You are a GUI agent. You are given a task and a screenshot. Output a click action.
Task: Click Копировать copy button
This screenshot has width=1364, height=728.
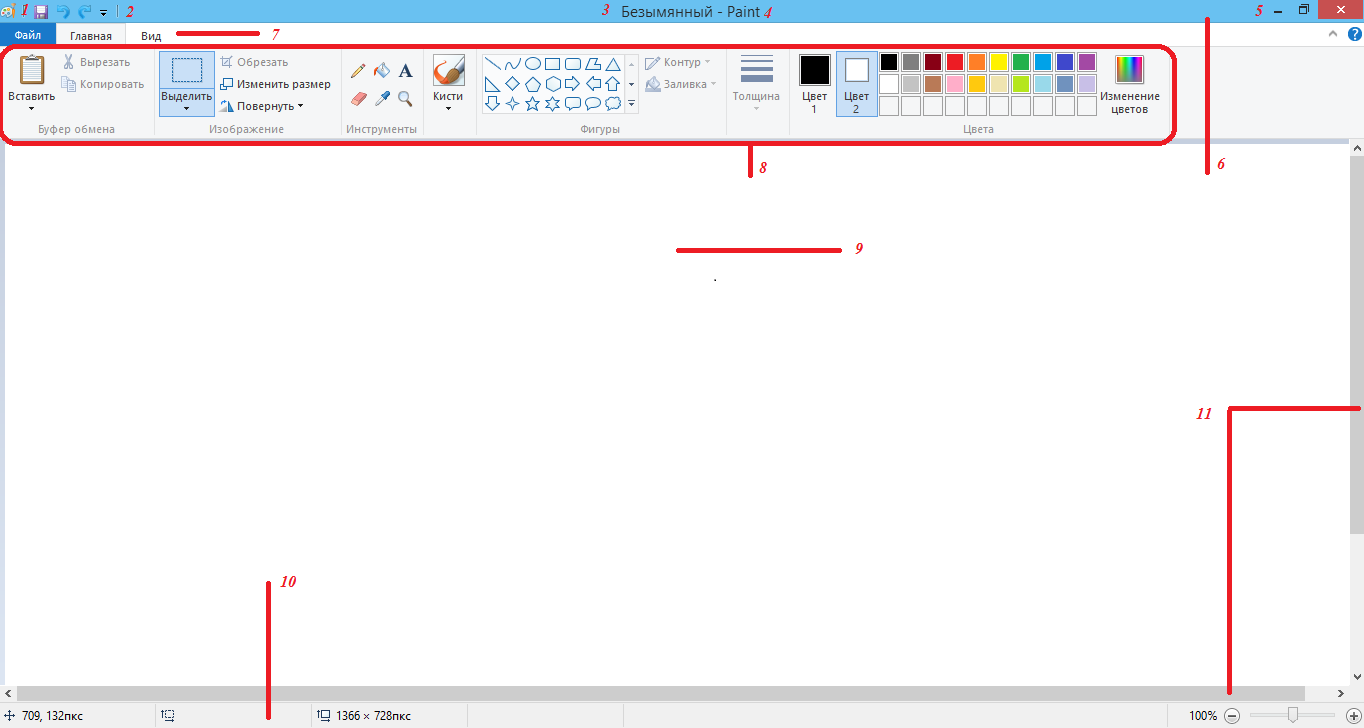[103, 84]
